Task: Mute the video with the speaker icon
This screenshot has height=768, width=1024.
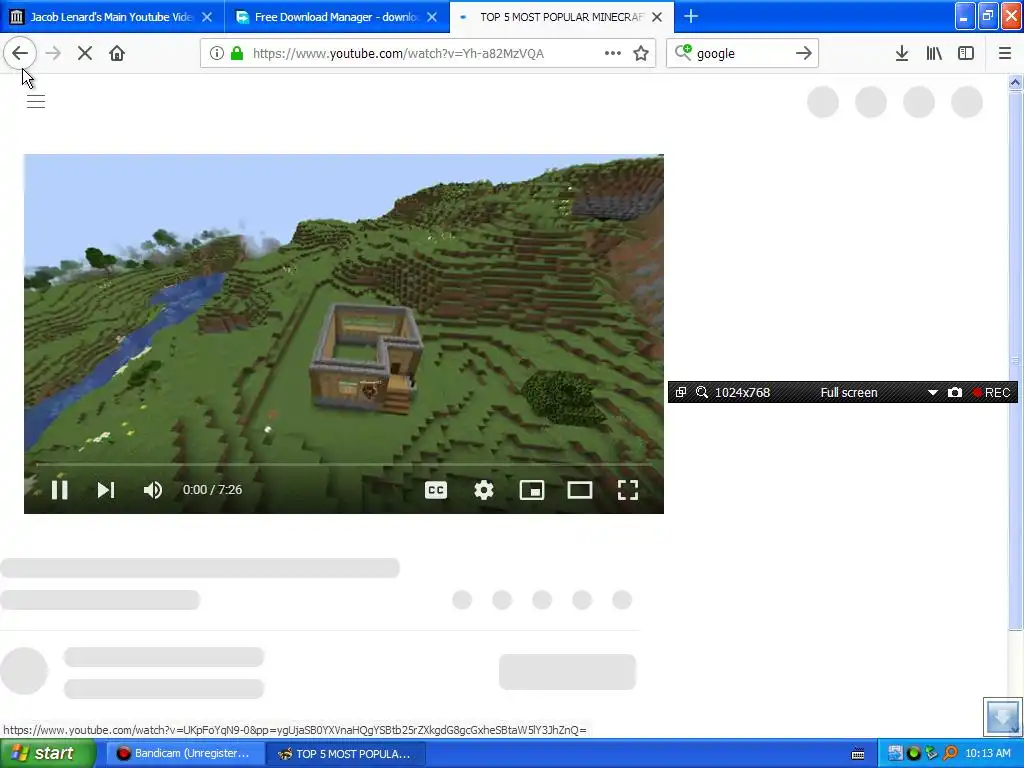Action: [x=153, y=490]
